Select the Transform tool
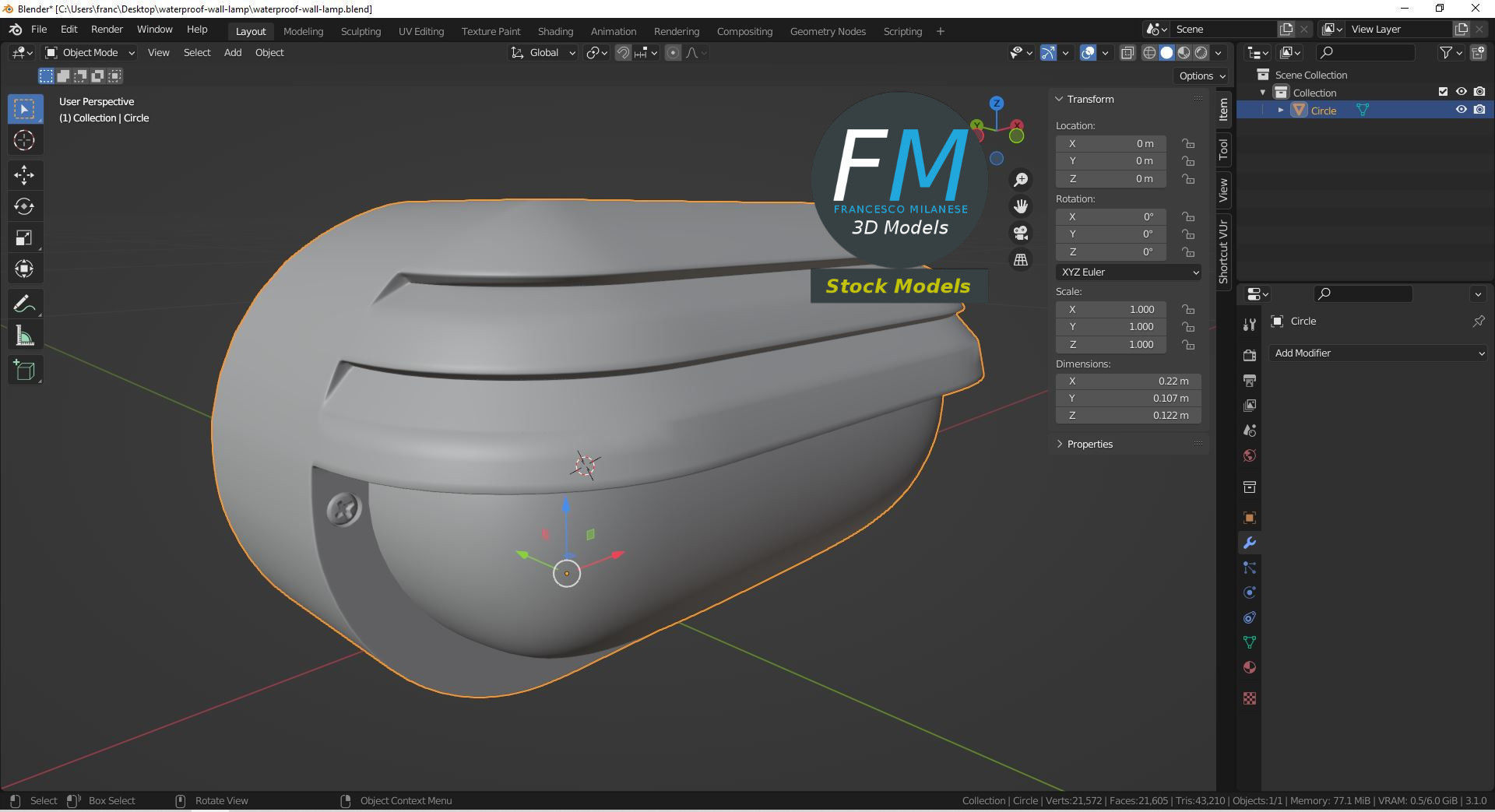Image resolution: width=1495 pixels, height=812 pixels. (x=24, y=269)
